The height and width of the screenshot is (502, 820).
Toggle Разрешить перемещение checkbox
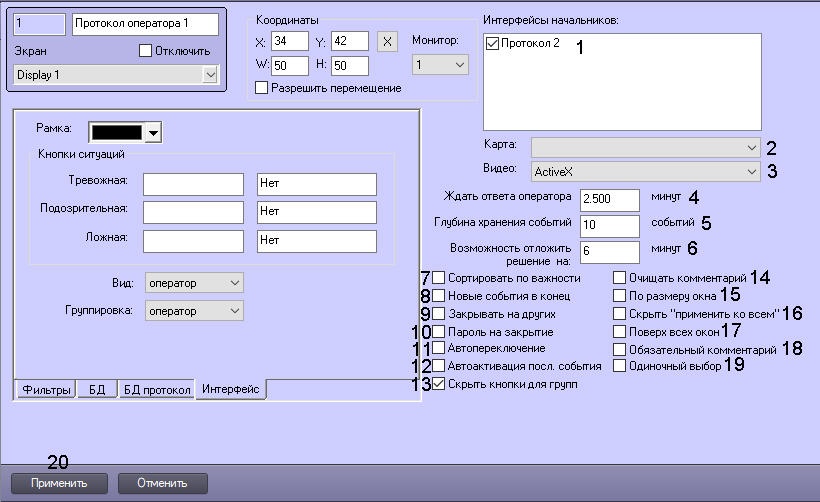click(263, 88)
